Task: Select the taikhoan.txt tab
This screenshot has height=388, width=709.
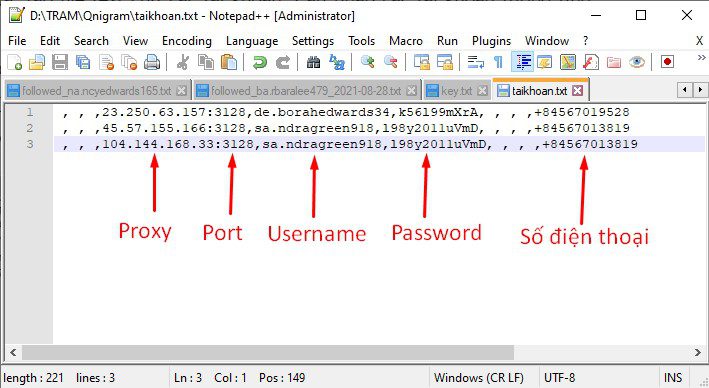Action: [539, 90]
